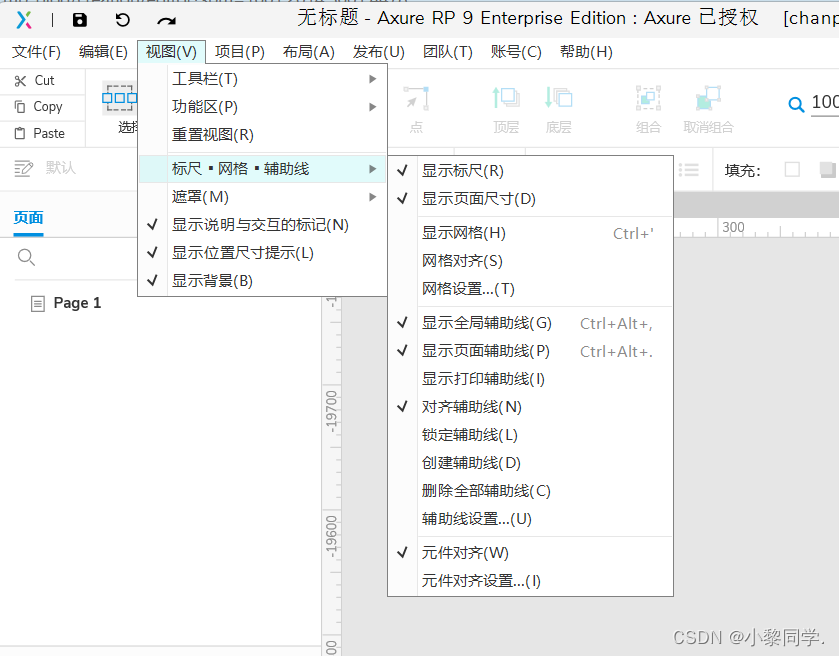This screenshot has width=839, height=656.
Task: Open the 发布(U) menu
Action: click(x=378, y=52)
